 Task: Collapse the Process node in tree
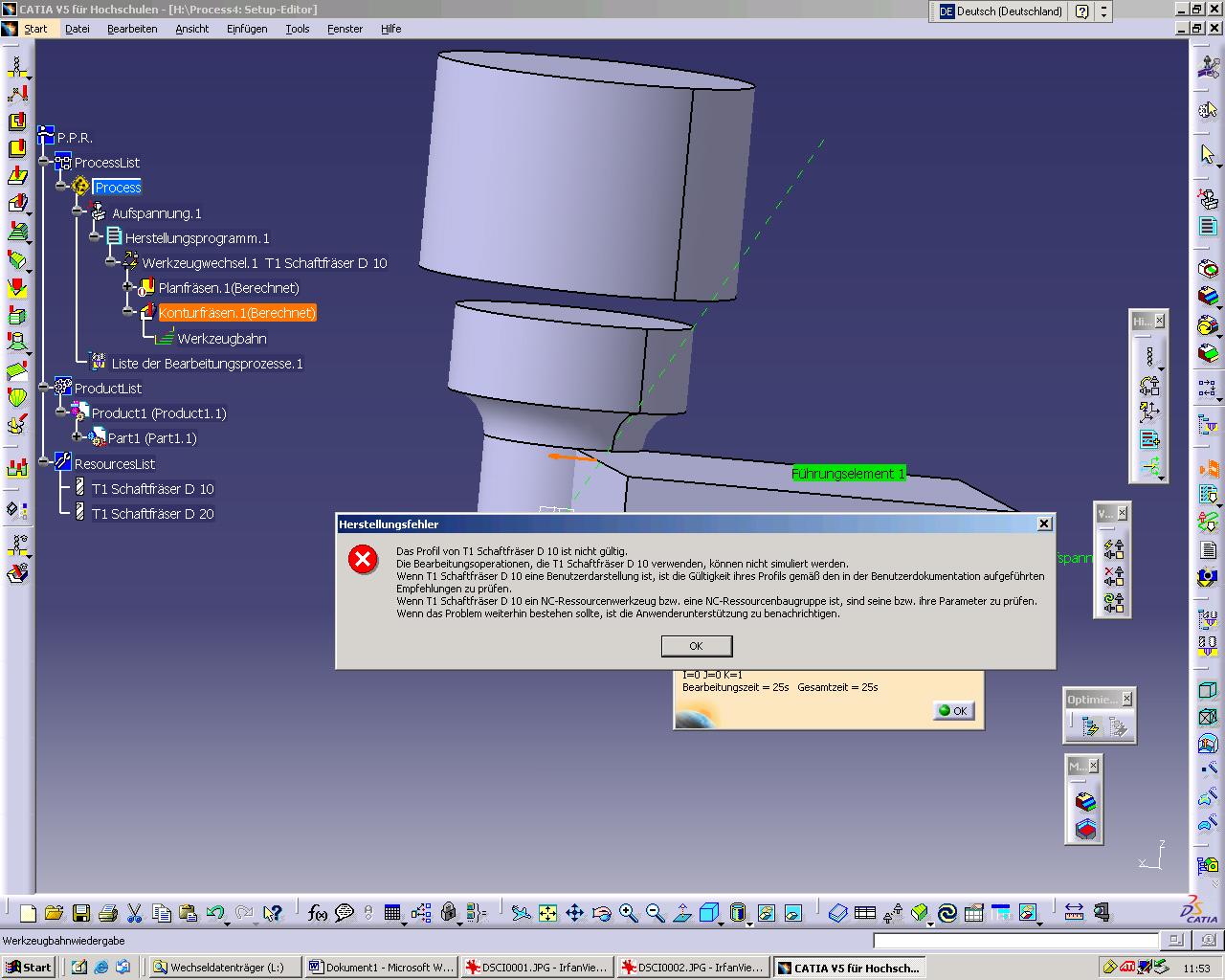[61, 187]
